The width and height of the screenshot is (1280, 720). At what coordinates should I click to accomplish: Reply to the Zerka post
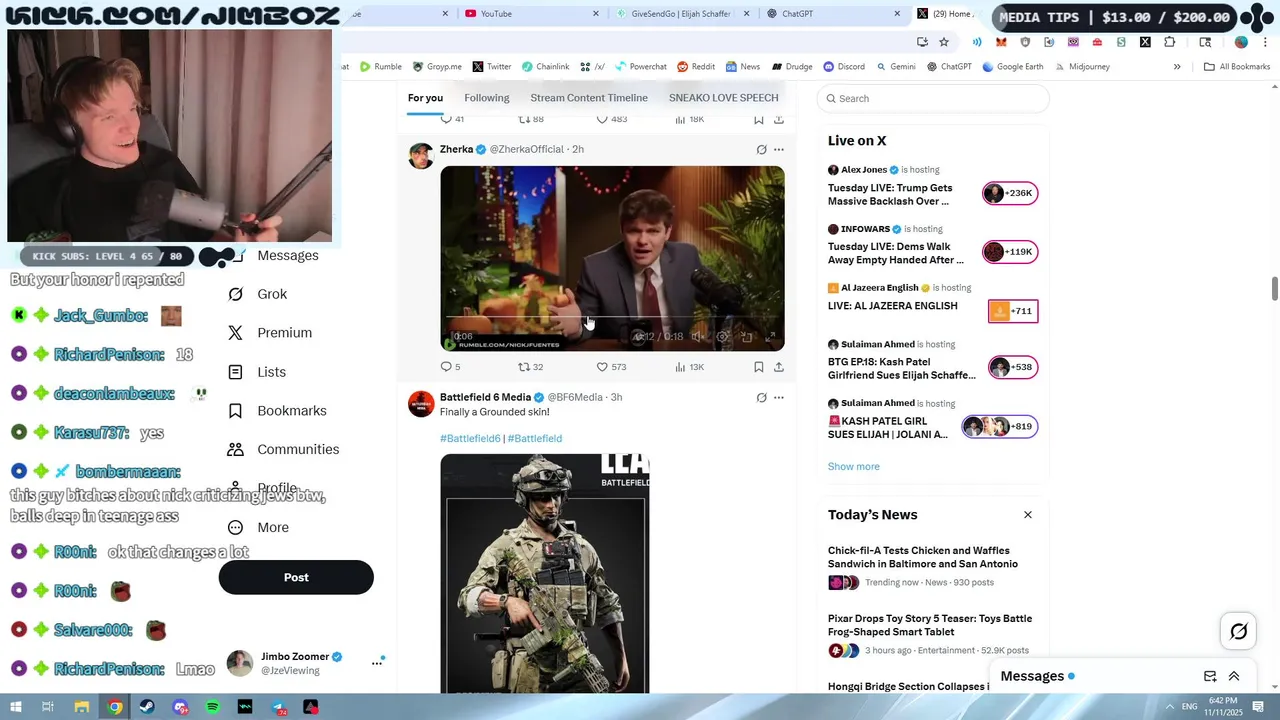(x=451, y=367)
